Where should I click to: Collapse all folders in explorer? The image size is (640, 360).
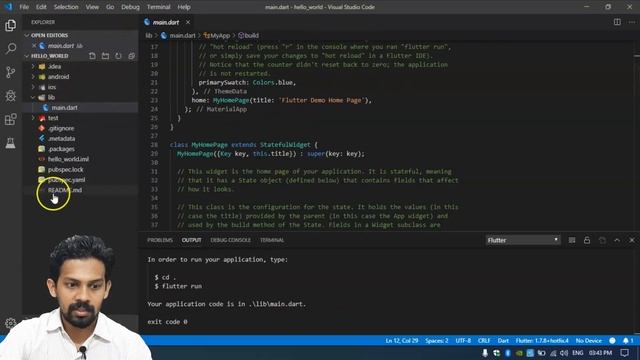pos(131,56)
